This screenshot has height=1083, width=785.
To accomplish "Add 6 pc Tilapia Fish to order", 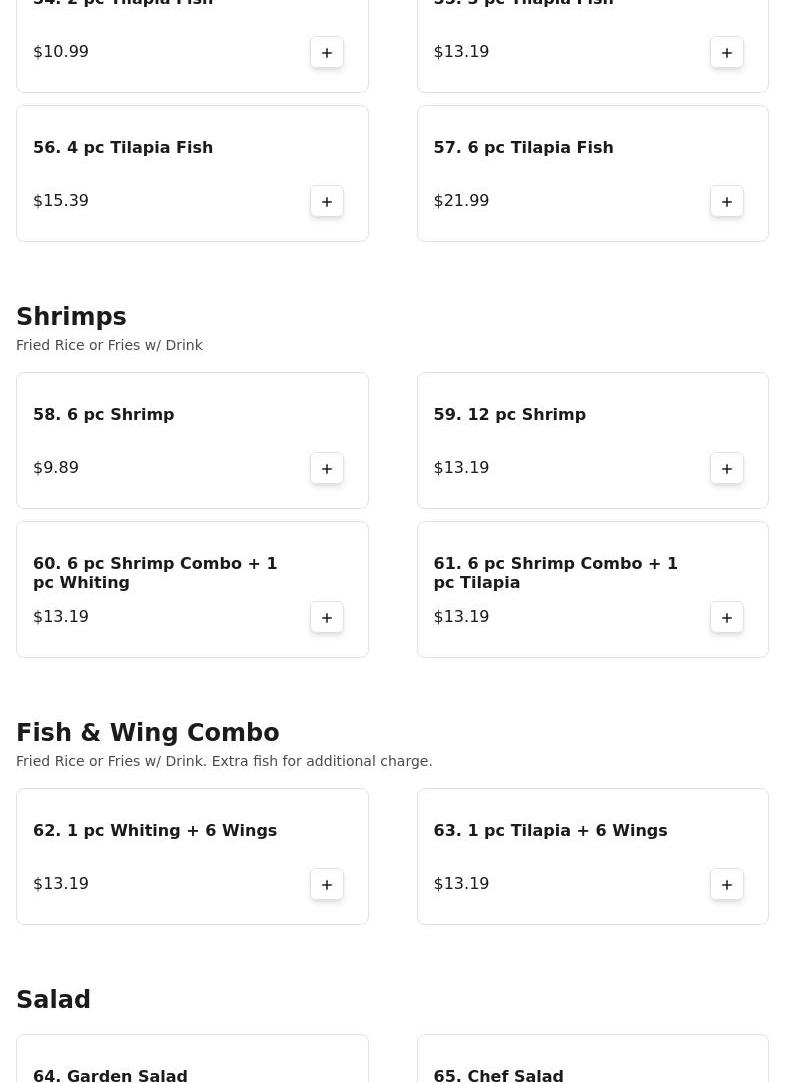I will (726, 201).
